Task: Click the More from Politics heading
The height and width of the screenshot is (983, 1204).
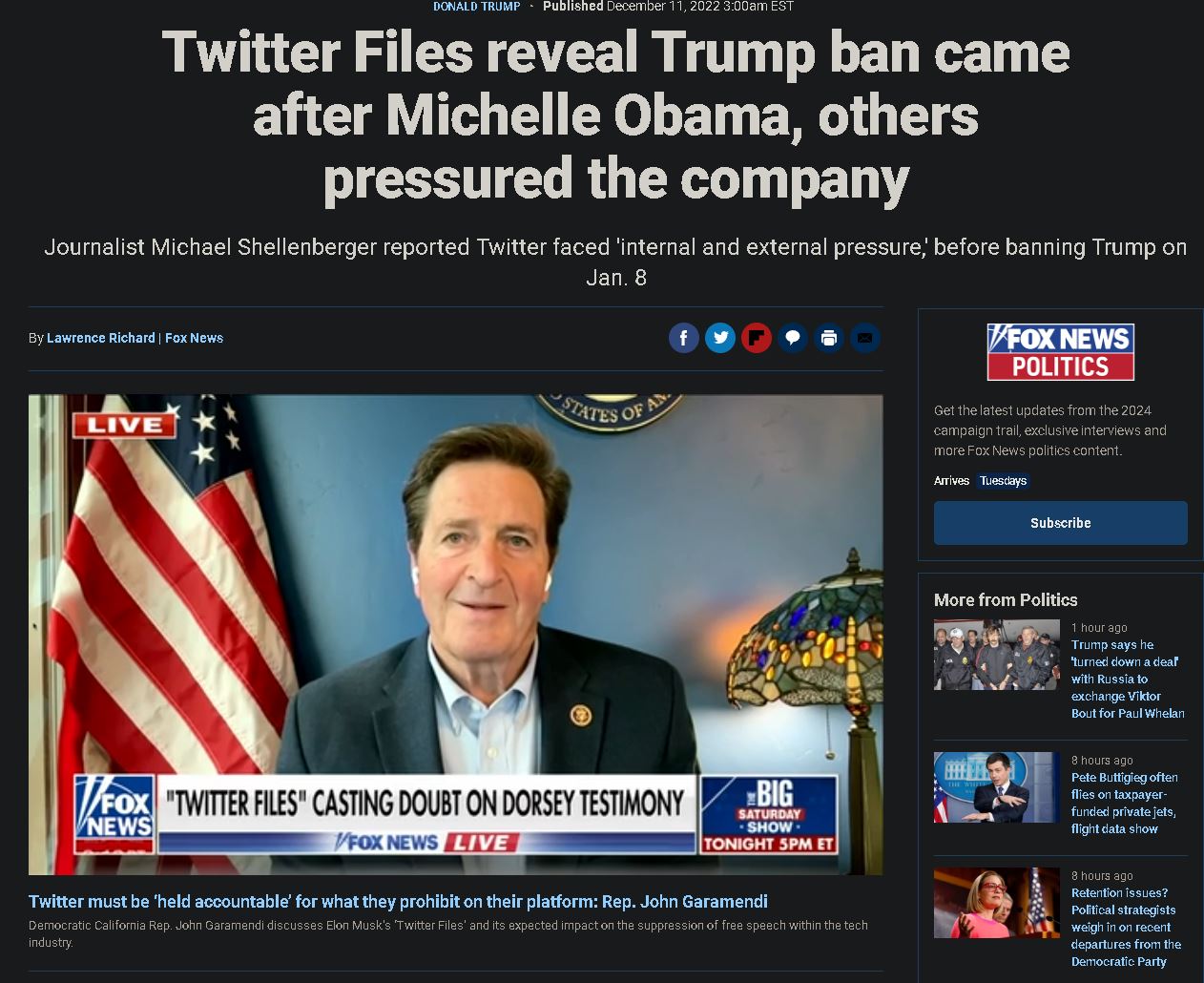Action: click(1006, 600)
